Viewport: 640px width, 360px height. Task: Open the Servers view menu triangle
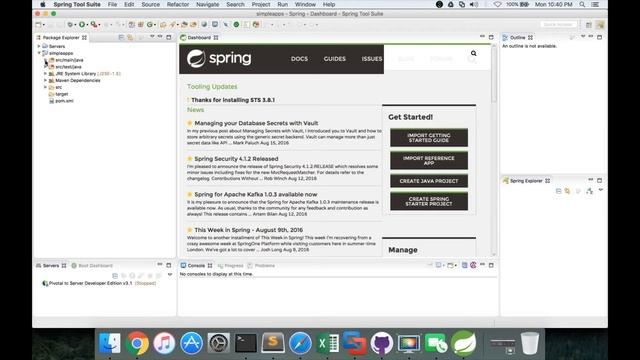click(170, 275)
